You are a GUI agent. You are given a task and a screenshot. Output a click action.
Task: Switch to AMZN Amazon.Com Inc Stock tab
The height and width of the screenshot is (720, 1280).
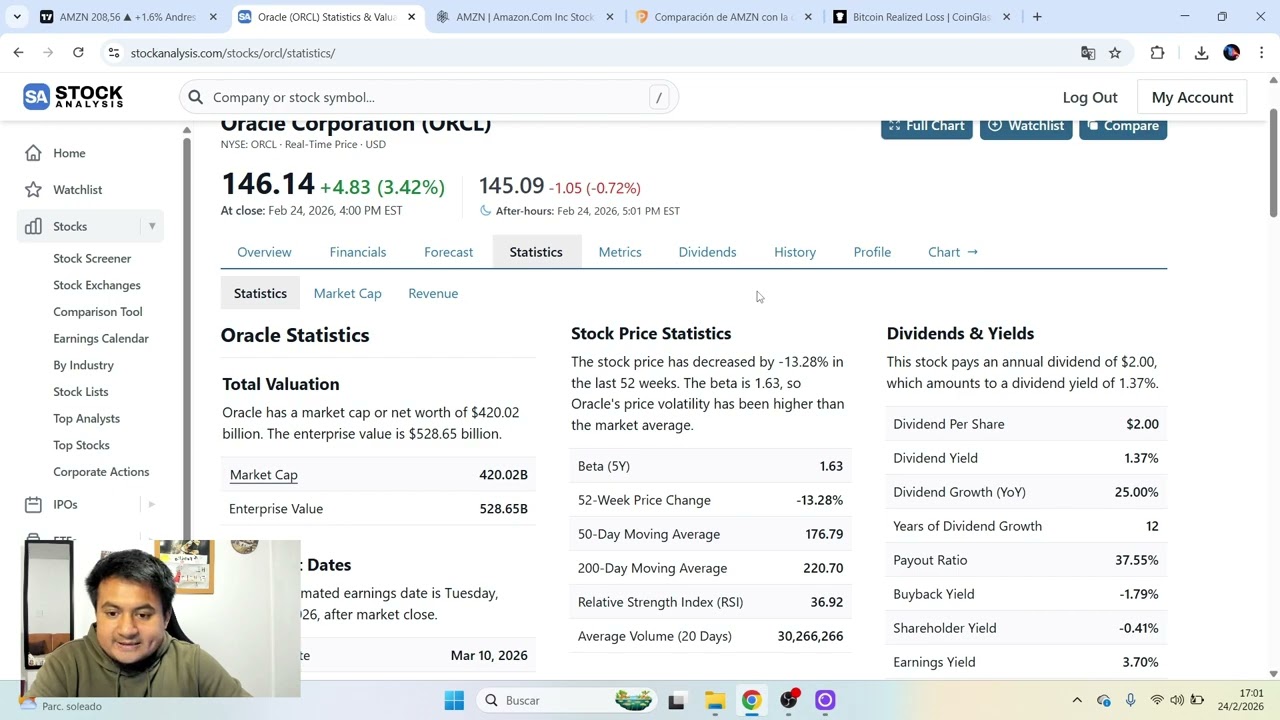pyautogui.click(x=523, y=17)
